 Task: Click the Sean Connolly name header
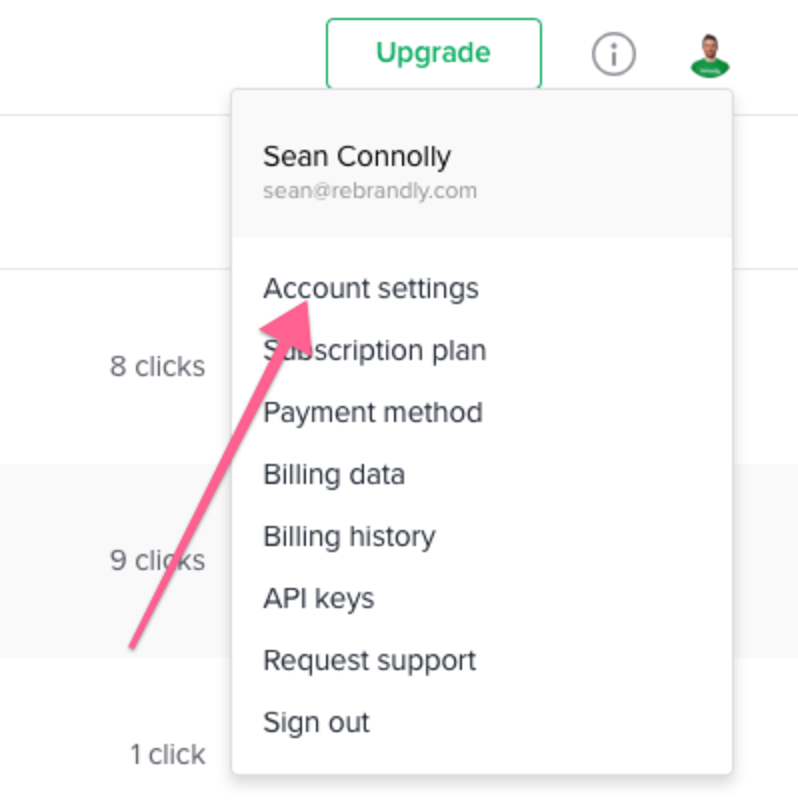click(357, 156)
